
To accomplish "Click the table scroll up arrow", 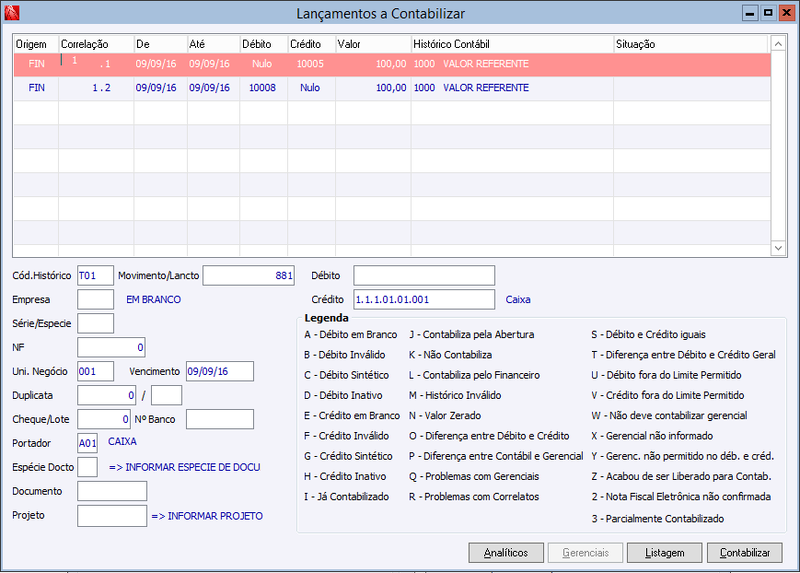I will click(x=778, y=44).
